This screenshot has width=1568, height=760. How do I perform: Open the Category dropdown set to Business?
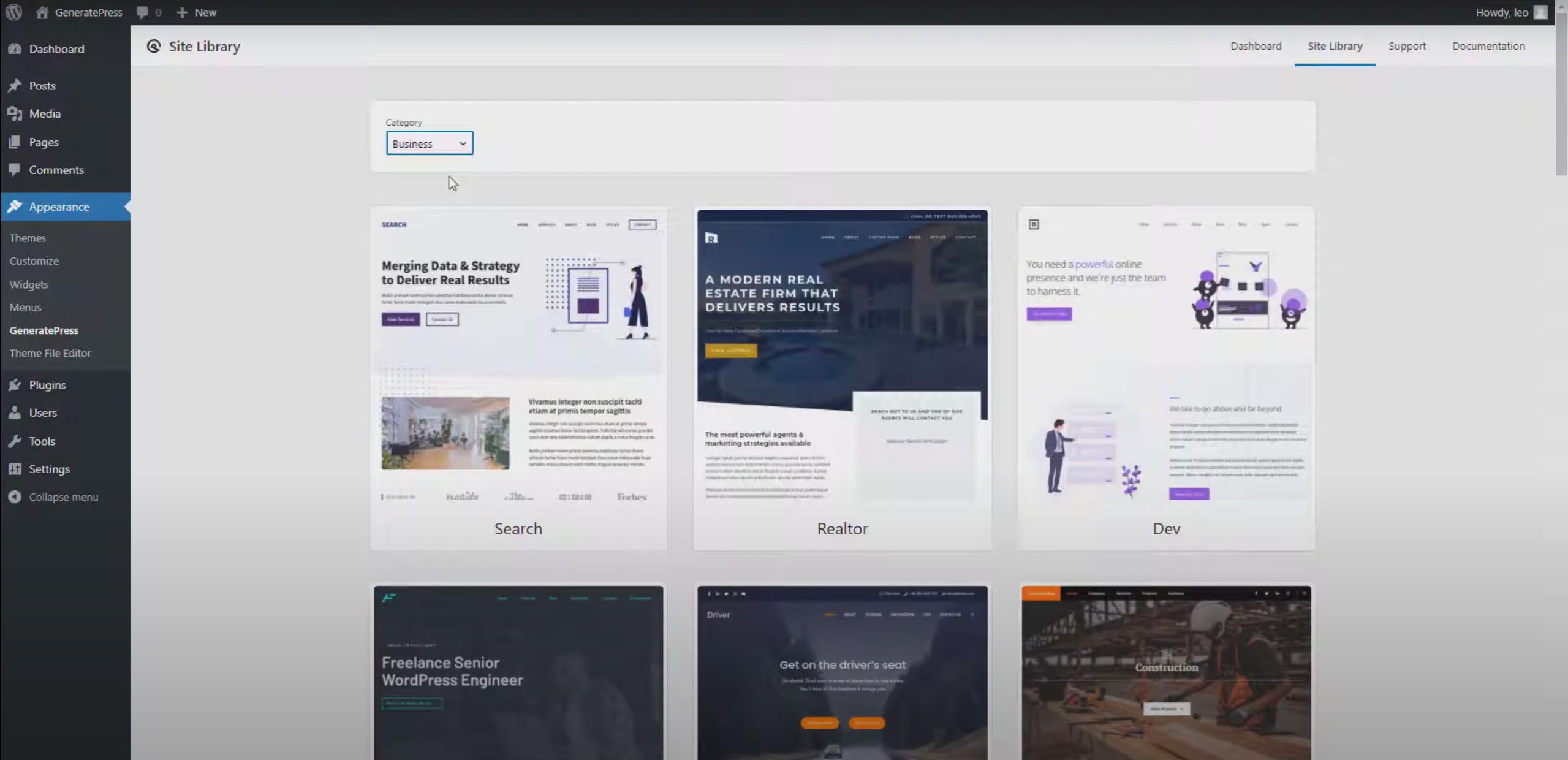point(429,143)
